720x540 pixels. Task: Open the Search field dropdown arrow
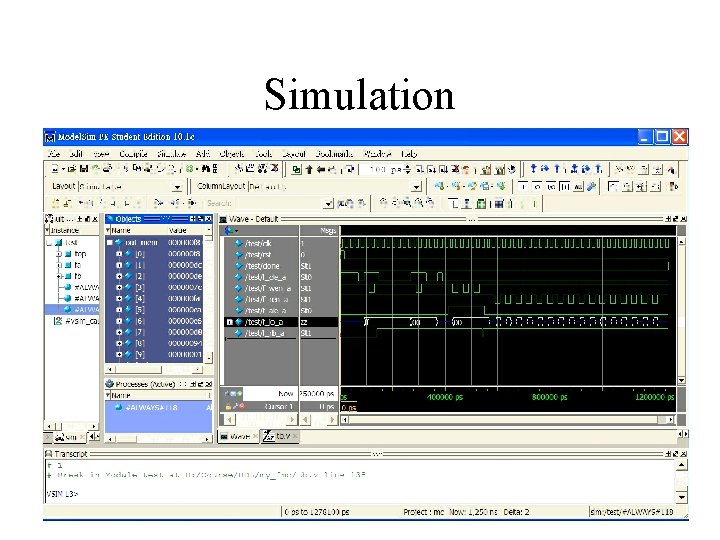click(328, 203)
